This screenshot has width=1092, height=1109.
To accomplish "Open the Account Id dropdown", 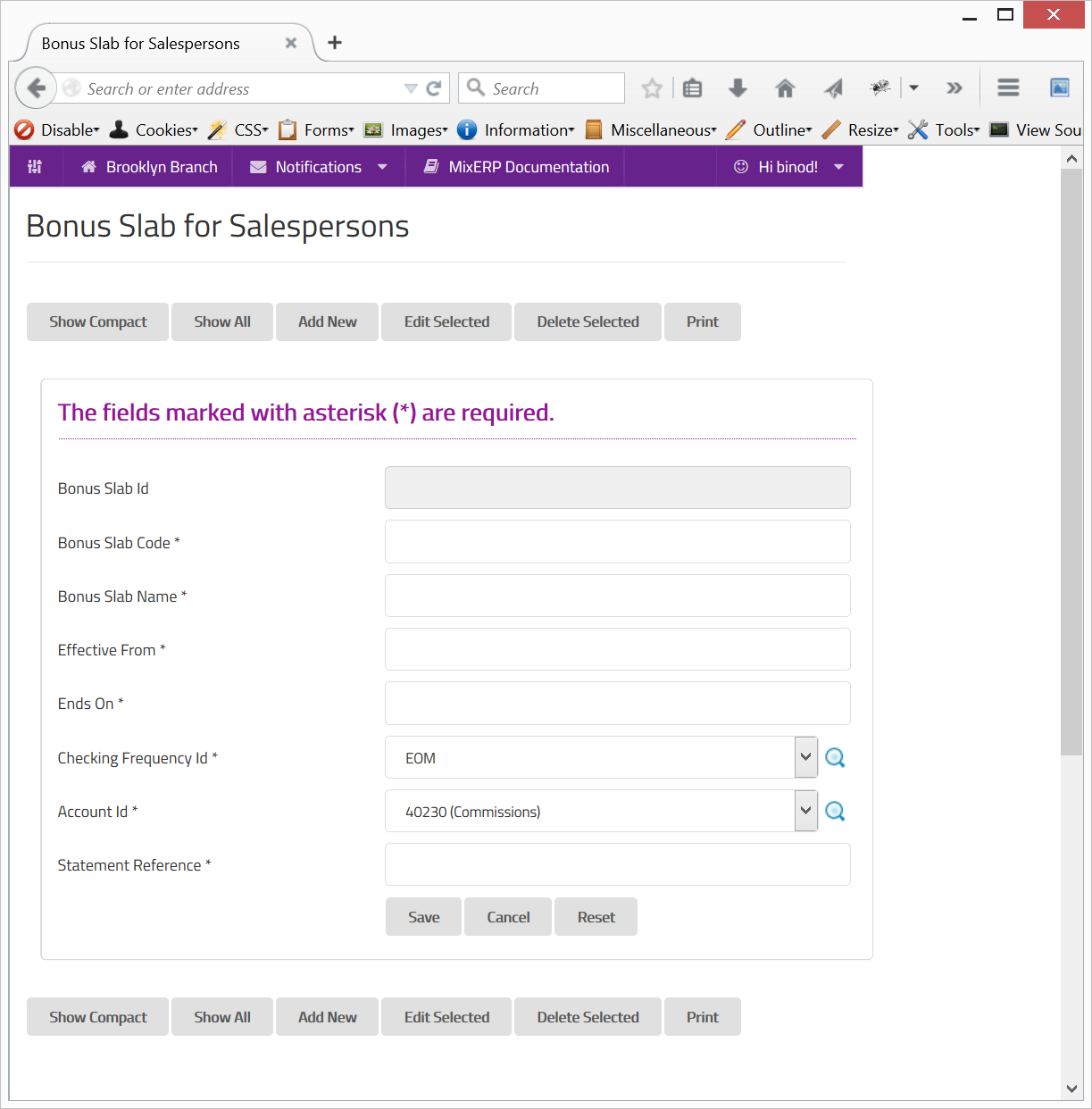I will (601, 811).
